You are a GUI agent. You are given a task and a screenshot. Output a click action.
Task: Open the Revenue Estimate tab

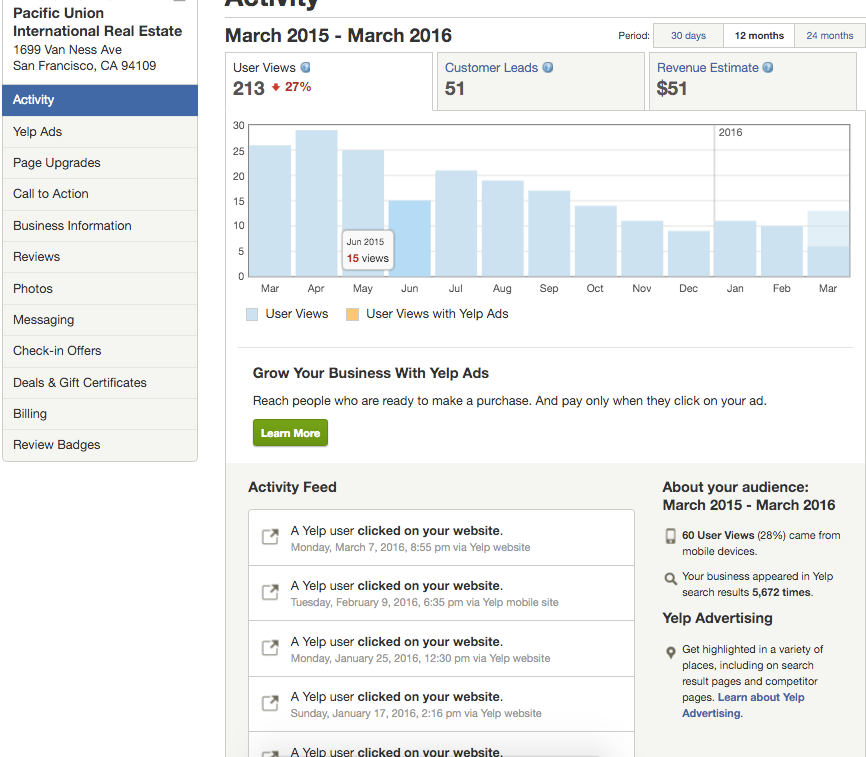click(x=755, y=80)
